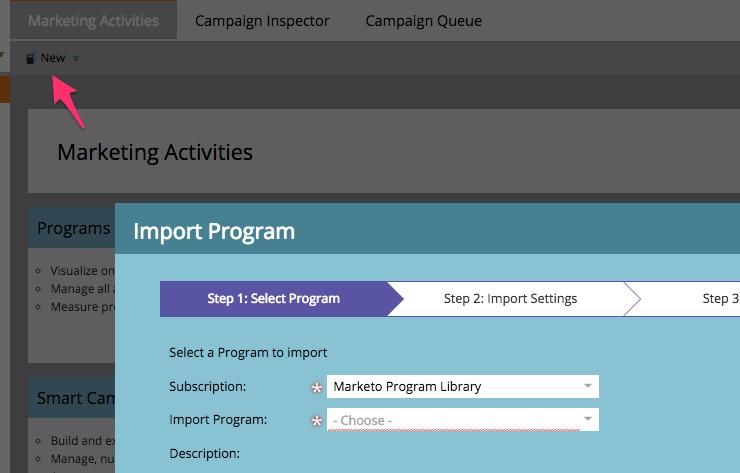This screenshot has height=473, width=740.
Task: Open the Import Program dropdown arrow
Action: [x=588, y=420]
